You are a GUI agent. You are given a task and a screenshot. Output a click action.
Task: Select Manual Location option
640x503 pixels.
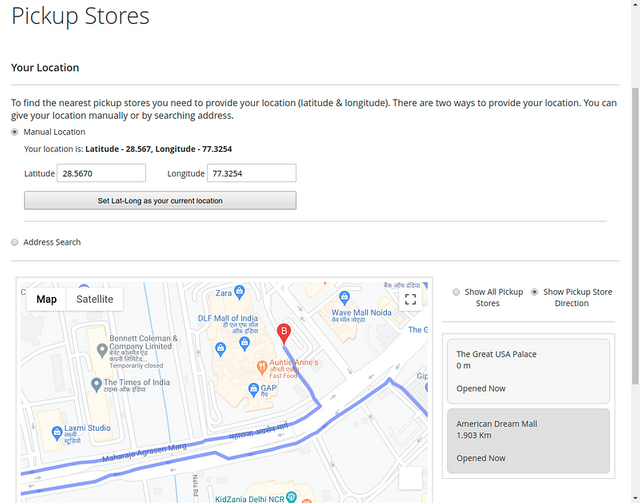(15, 132)
